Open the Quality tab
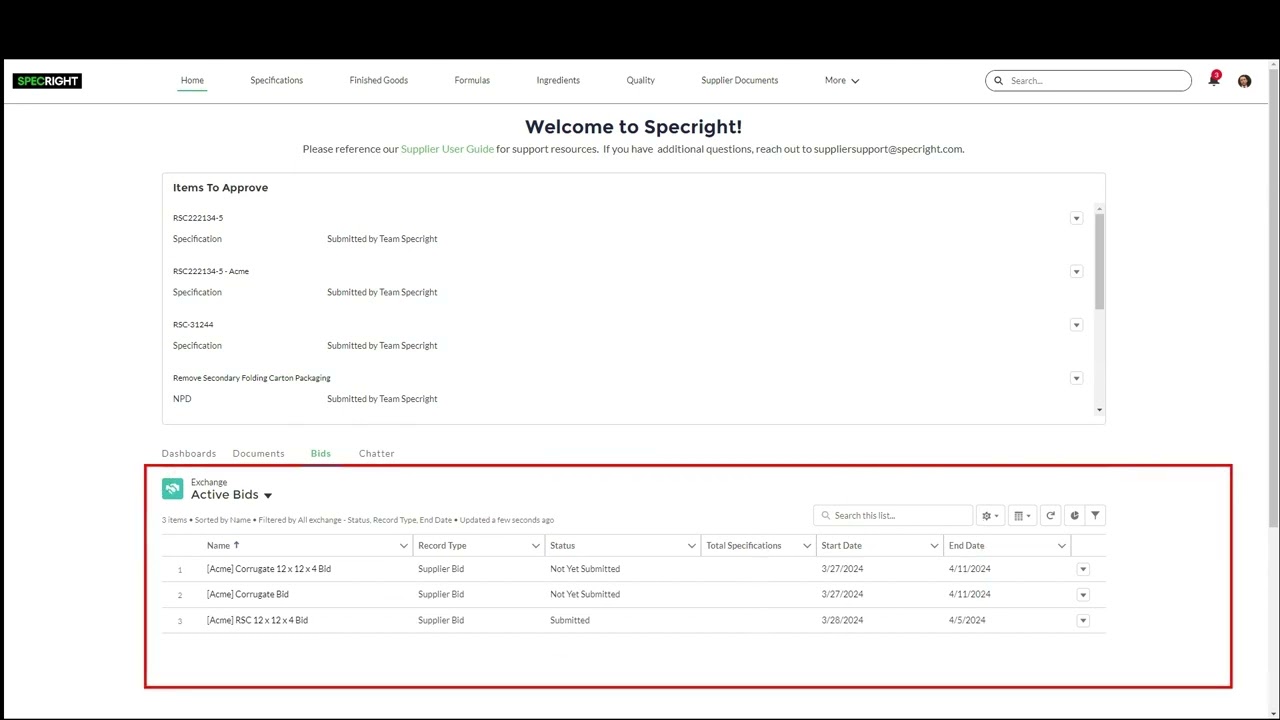Screen dimensions: 1280x720 (x=640, y=80)
